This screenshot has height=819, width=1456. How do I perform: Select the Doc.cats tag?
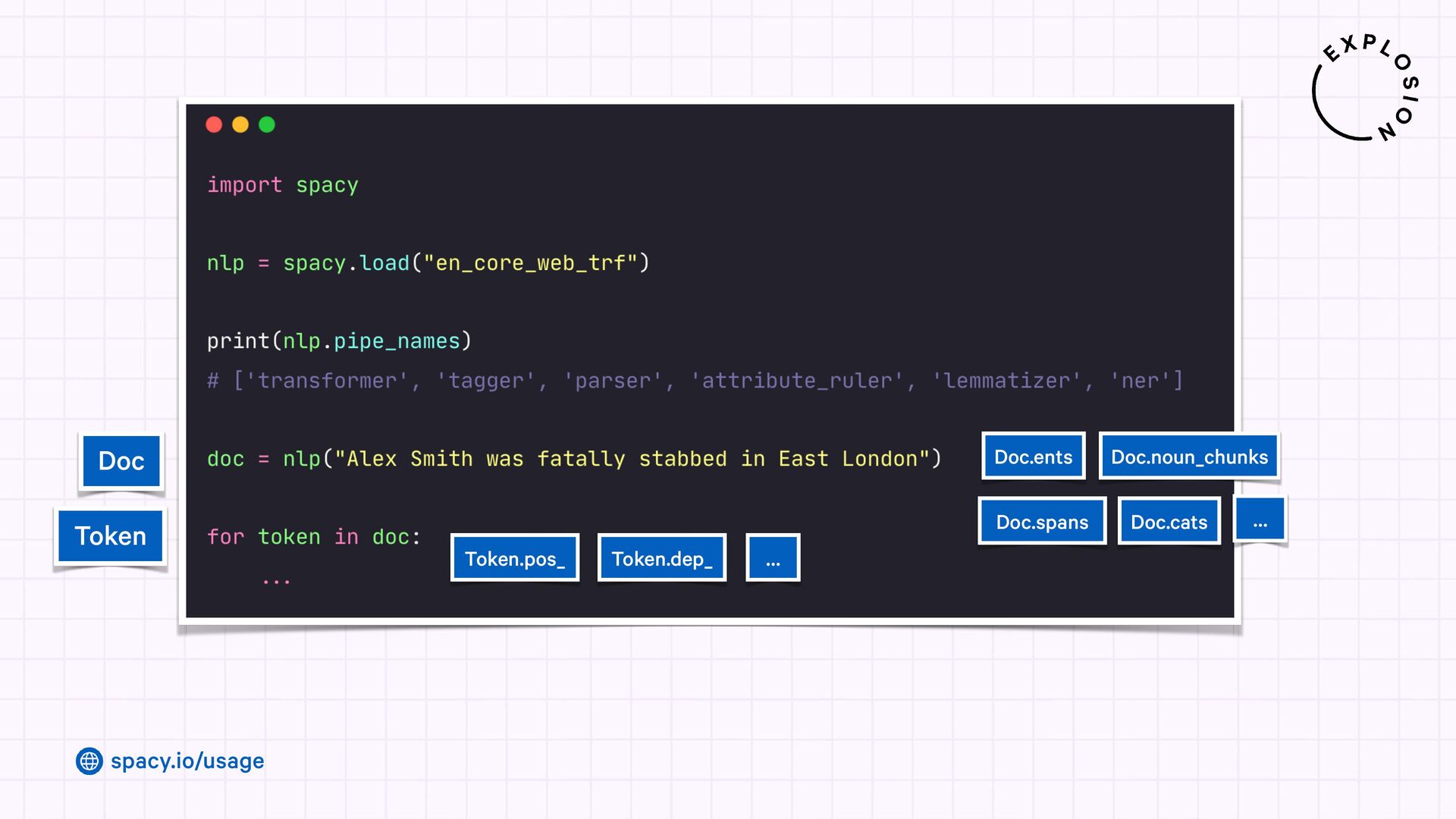click(x=1169, y=522)
